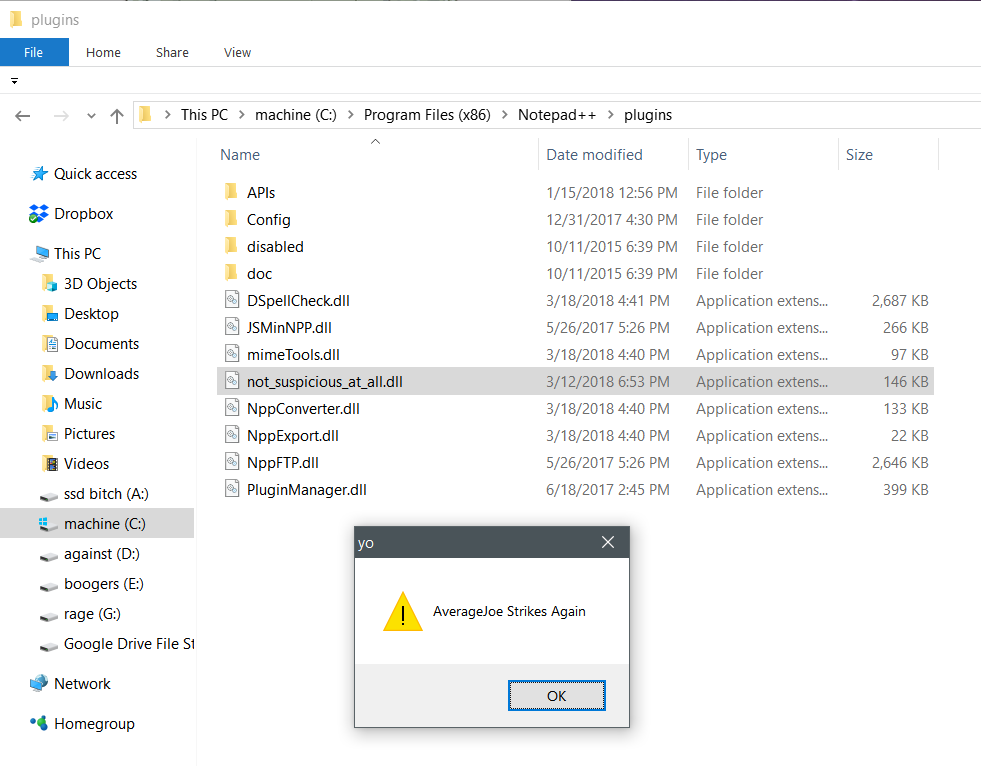Select the rage (G:) drive
This screenshot has width=981, height=766.
coord(92,614)
